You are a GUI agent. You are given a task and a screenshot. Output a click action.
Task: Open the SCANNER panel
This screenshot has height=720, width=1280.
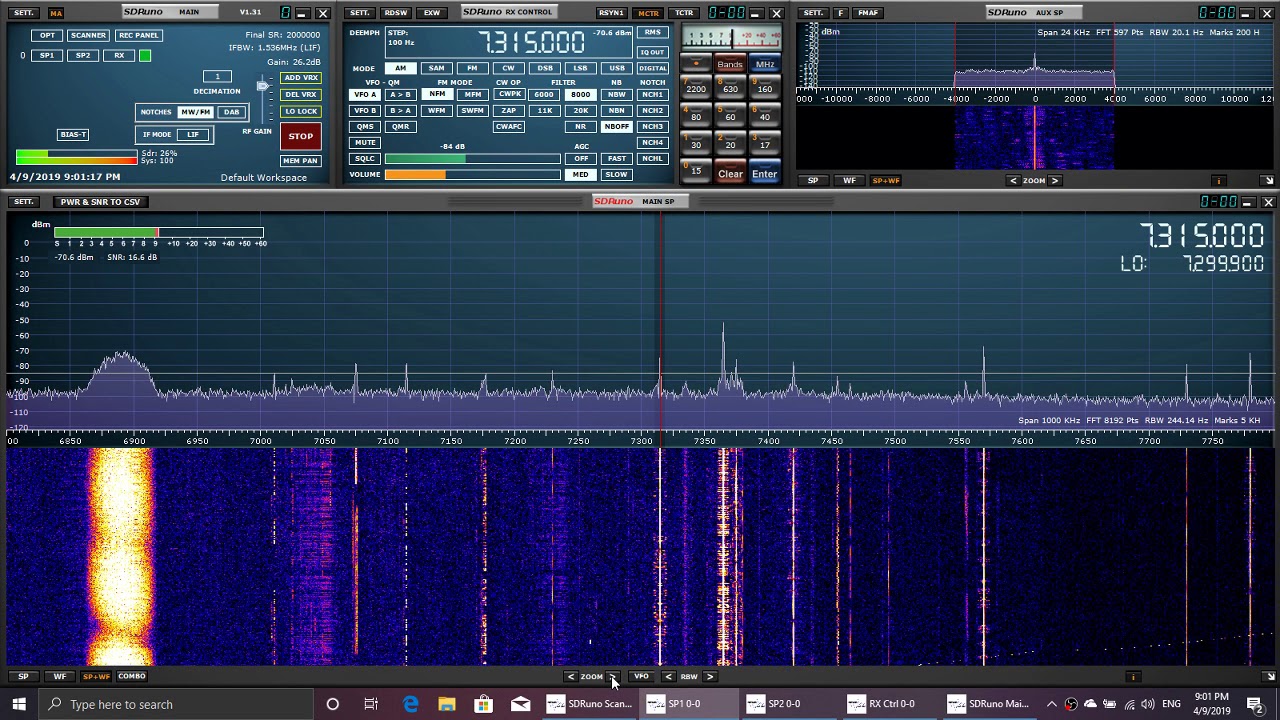click(88, 35)
